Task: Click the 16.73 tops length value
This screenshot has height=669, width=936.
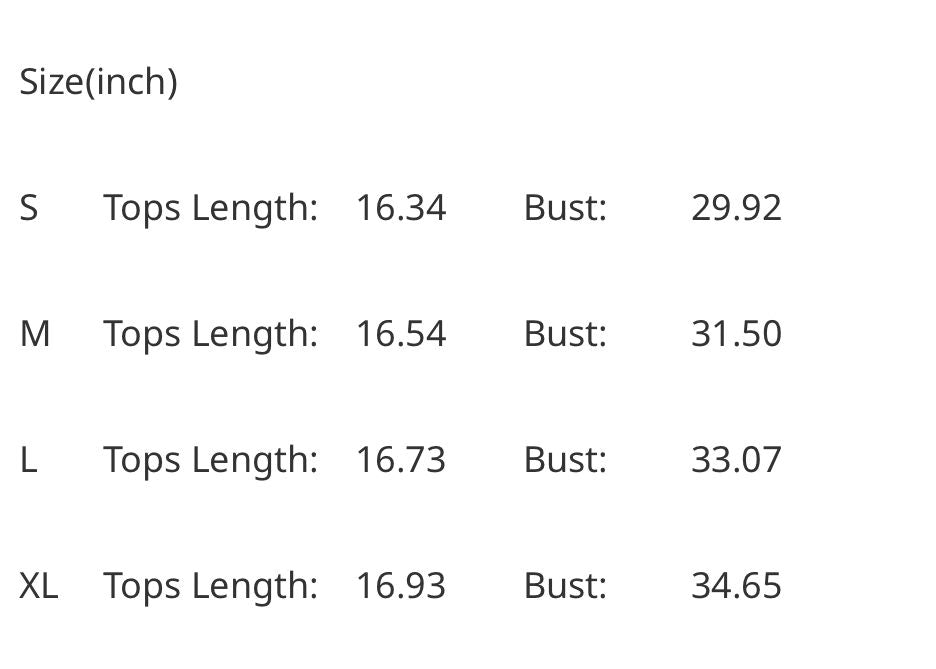Action: [x=401, y=460]
